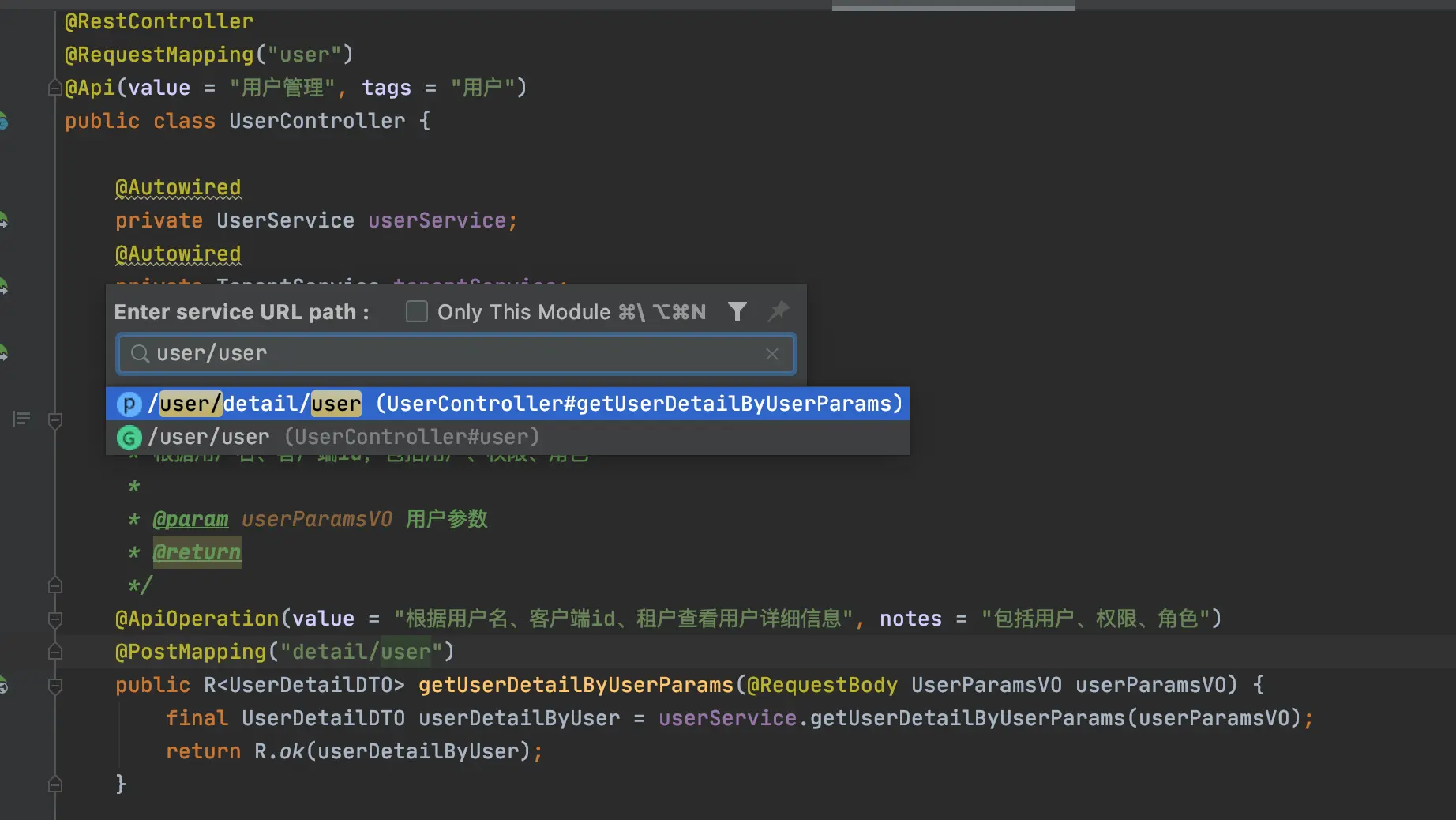The height and width of the screenshot is (820, 1456).
Task: Click the Enter service URL path label
Action: coord(242,312)
